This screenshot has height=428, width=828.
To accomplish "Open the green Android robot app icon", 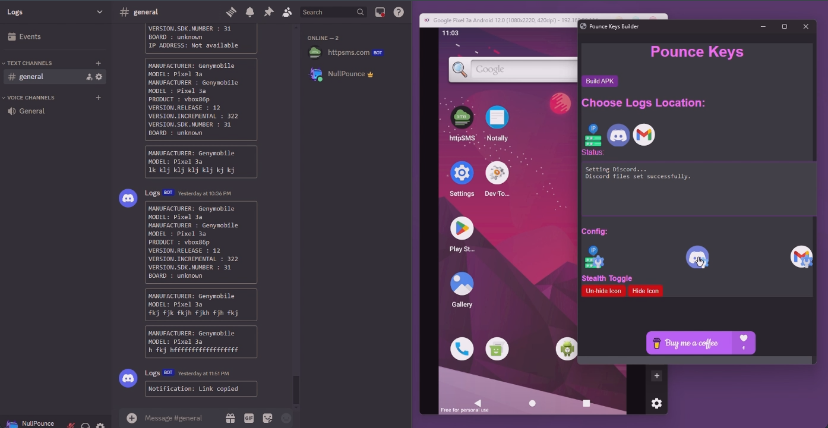I will pyautogui.click(x=567, y=349).
